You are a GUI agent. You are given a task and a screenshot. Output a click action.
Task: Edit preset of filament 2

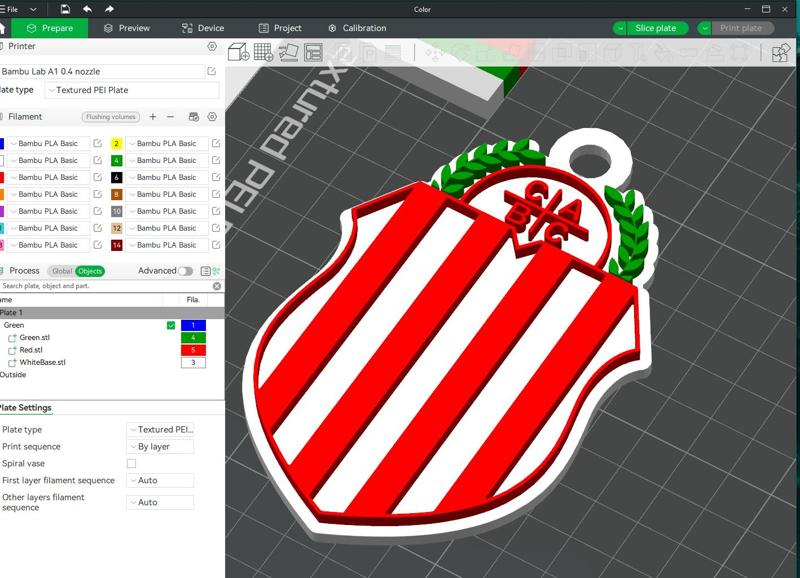point(216,143)
